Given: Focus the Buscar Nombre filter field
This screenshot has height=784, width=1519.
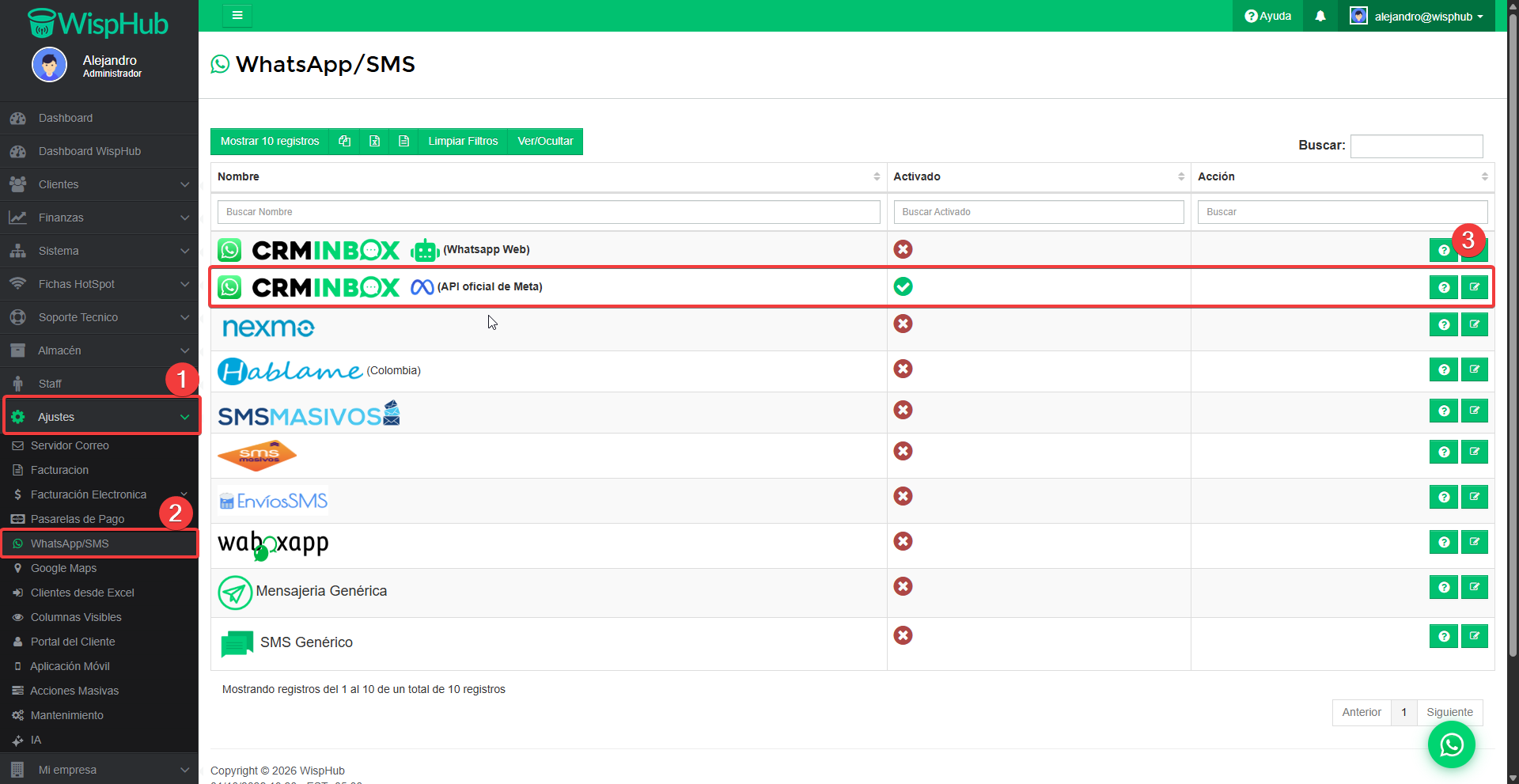Looking at the screenshot, I should click(548, 212).
